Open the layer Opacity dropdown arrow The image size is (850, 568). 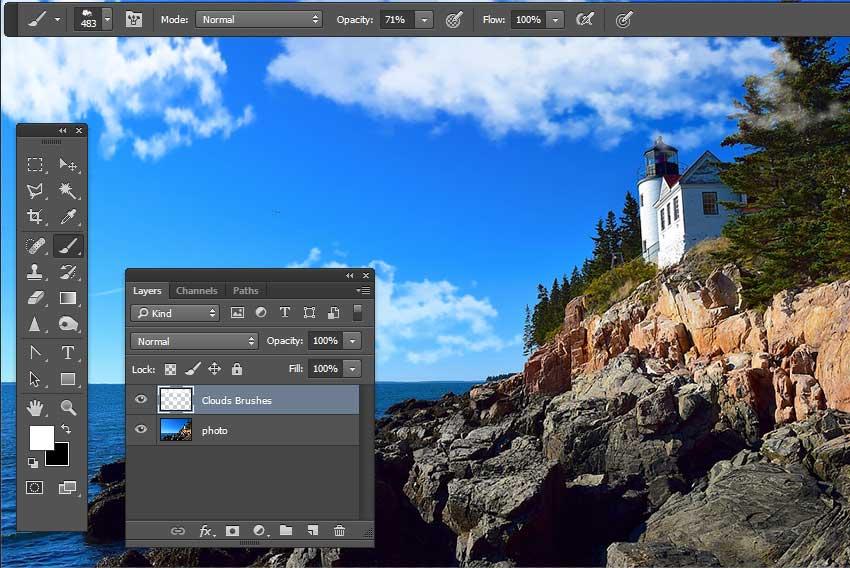352,341
